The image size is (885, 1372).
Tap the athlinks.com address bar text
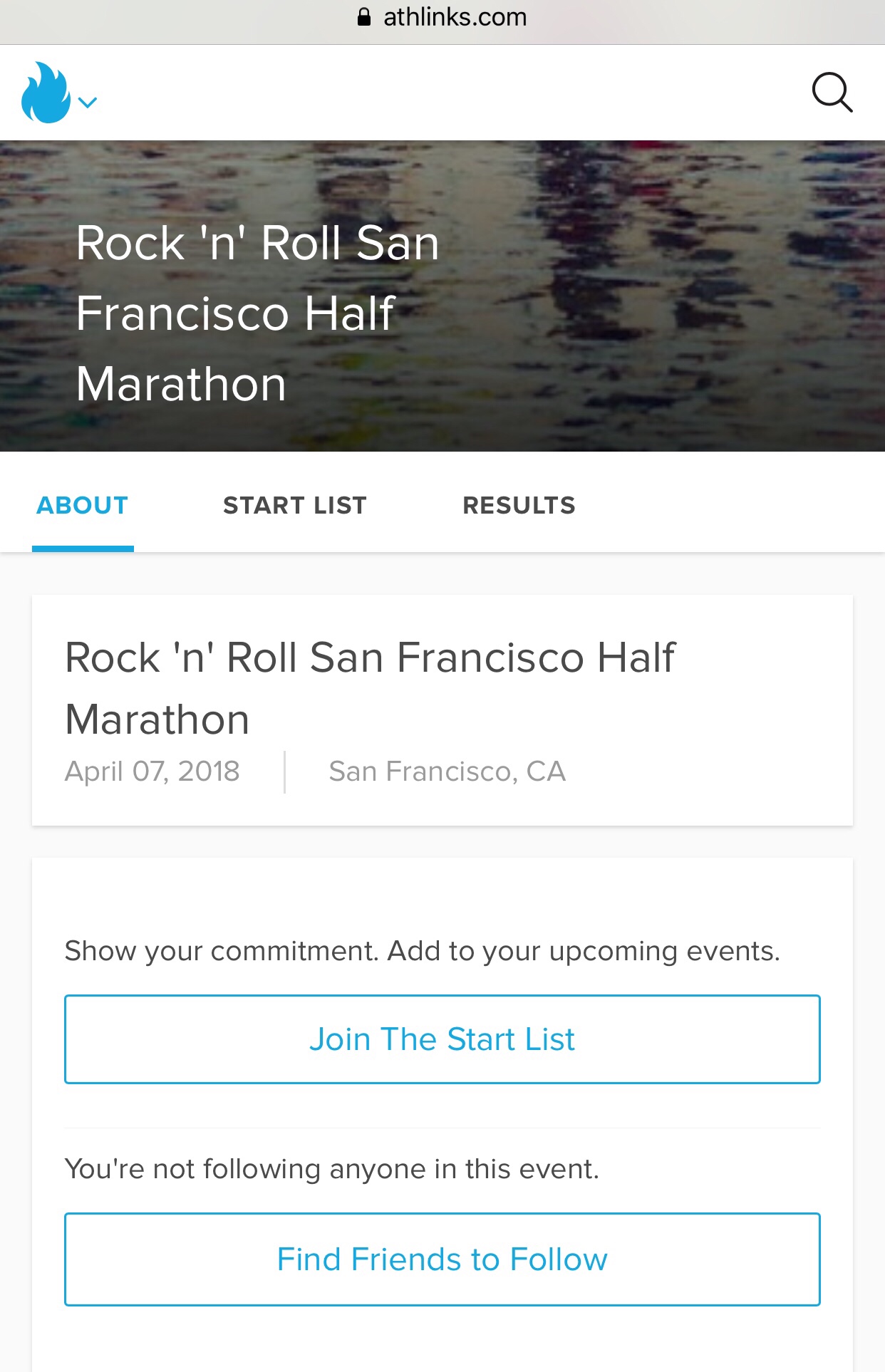pos(455,17)
